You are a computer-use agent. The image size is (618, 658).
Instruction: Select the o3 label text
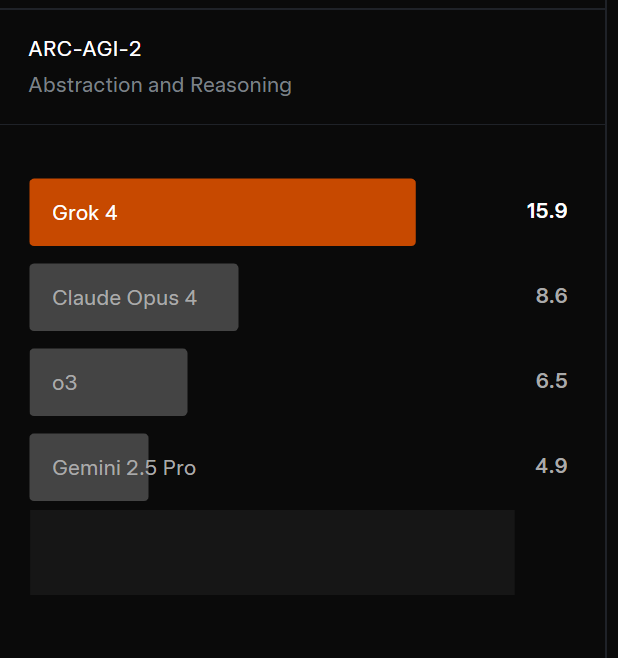[65, 383]
